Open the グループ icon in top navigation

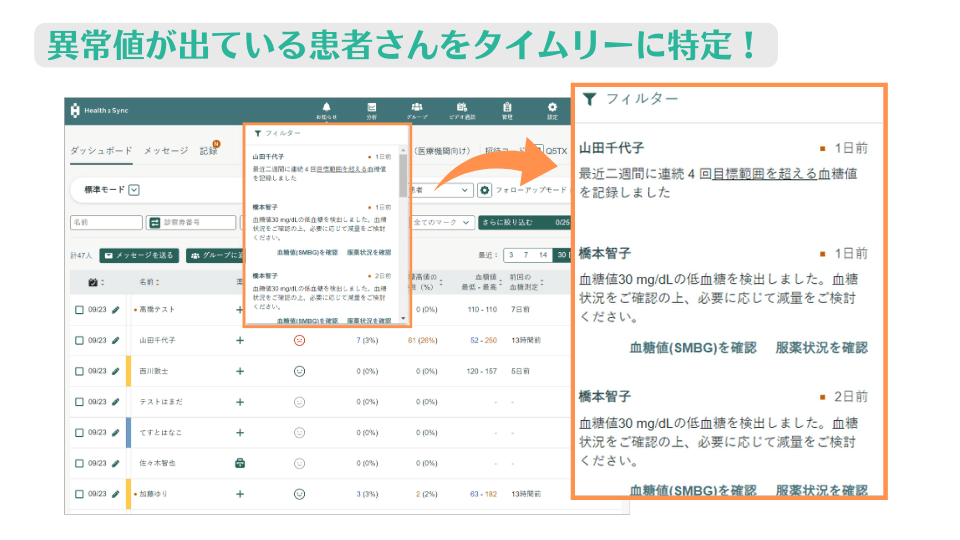coord(416,108)
